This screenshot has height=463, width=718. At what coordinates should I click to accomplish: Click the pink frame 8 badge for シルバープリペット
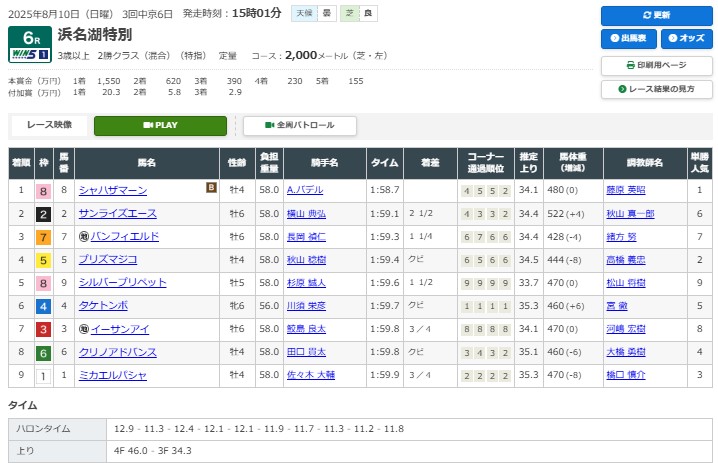[44, 283]
